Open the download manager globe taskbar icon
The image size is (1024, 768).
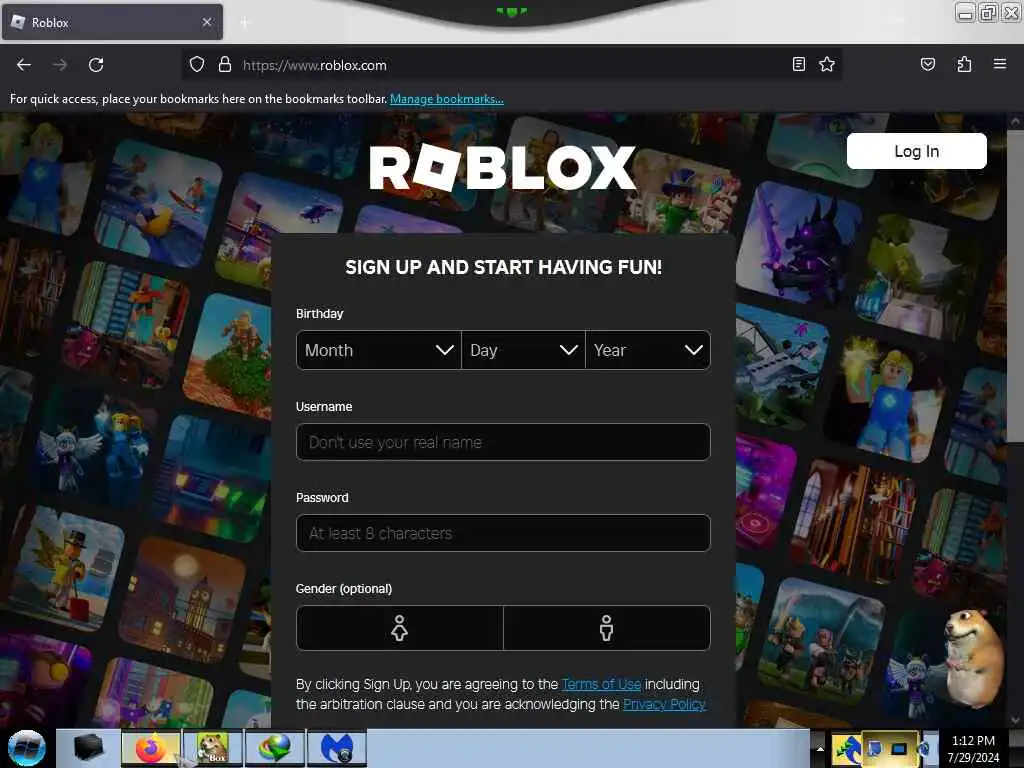(x=275, y=748)
